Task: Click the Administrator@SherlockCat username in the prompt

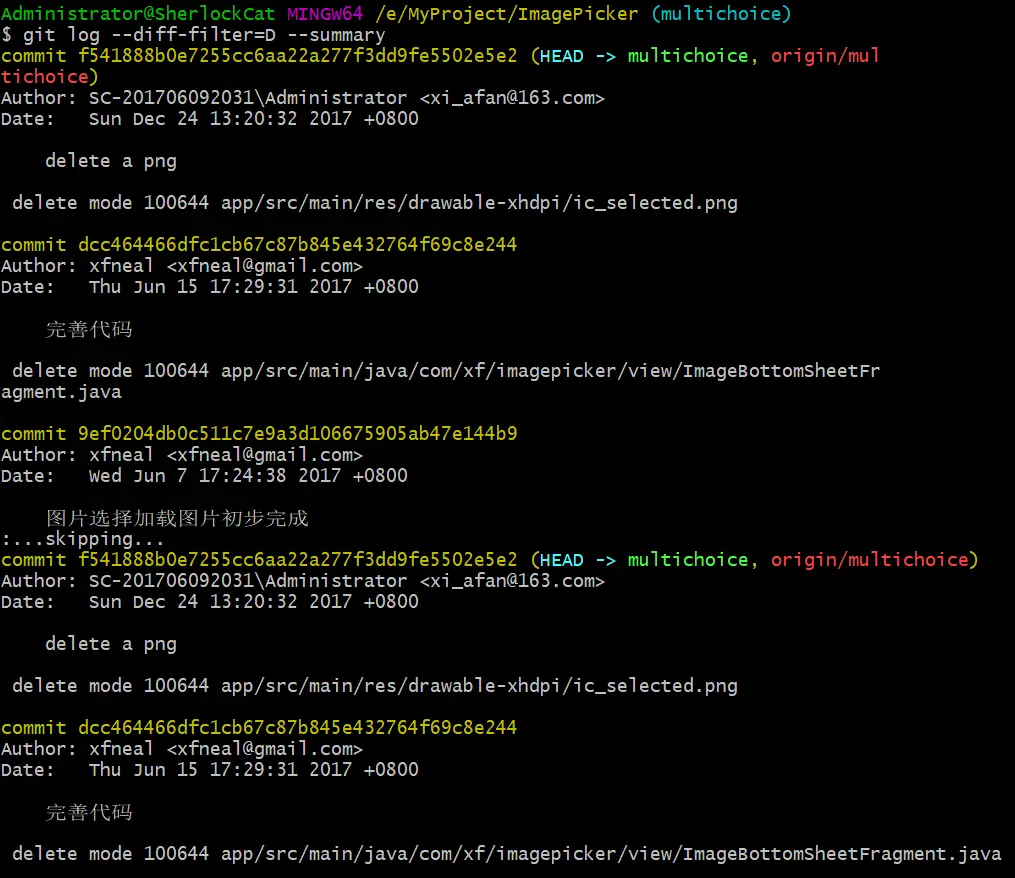Action: (x=138, y=14)
